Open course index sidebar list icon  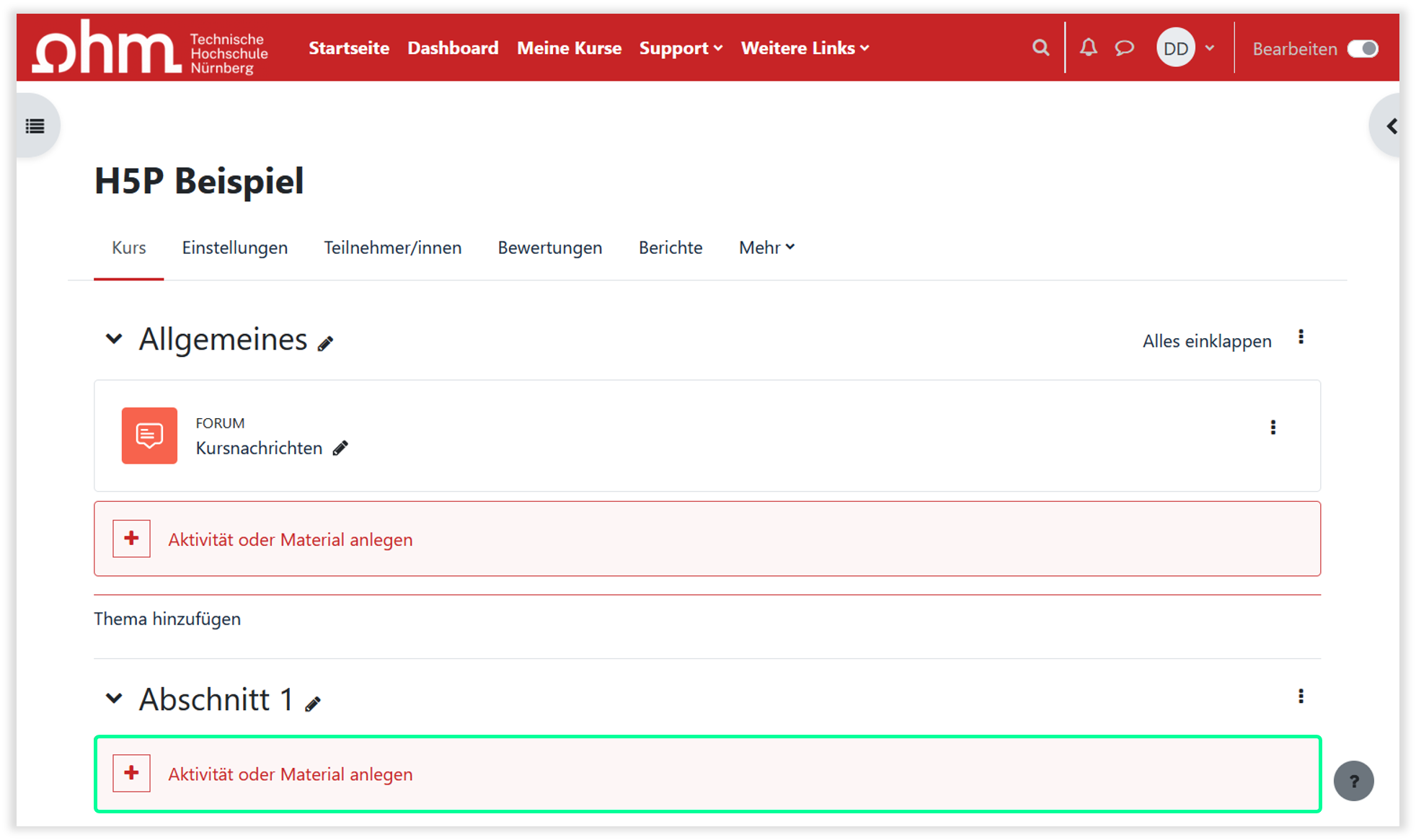pyautogui.click(x=35, y=126)
